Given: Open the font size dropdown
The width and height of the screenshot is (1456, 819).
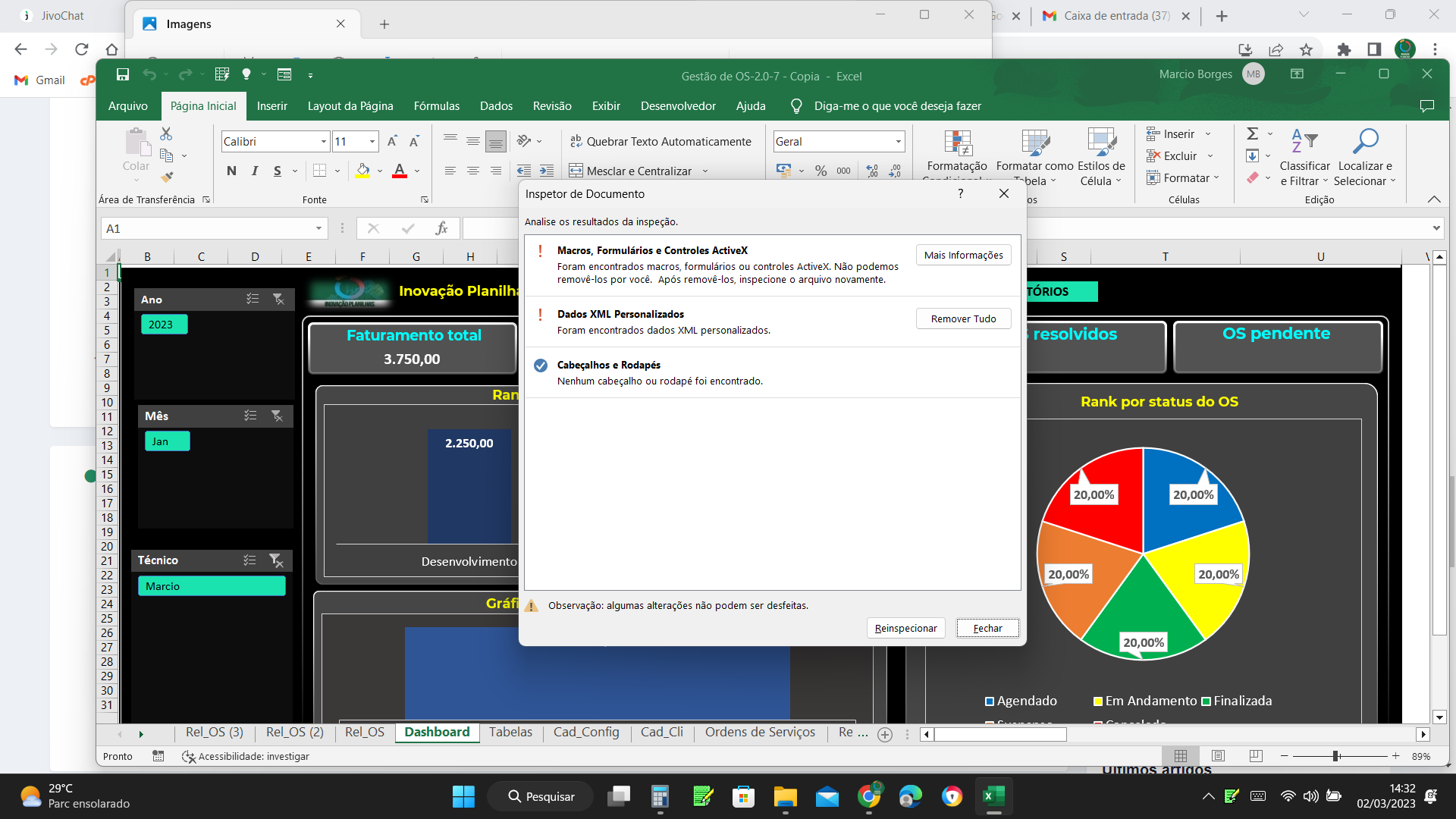Looking at the screenshot, I should [x=372, y=141].
